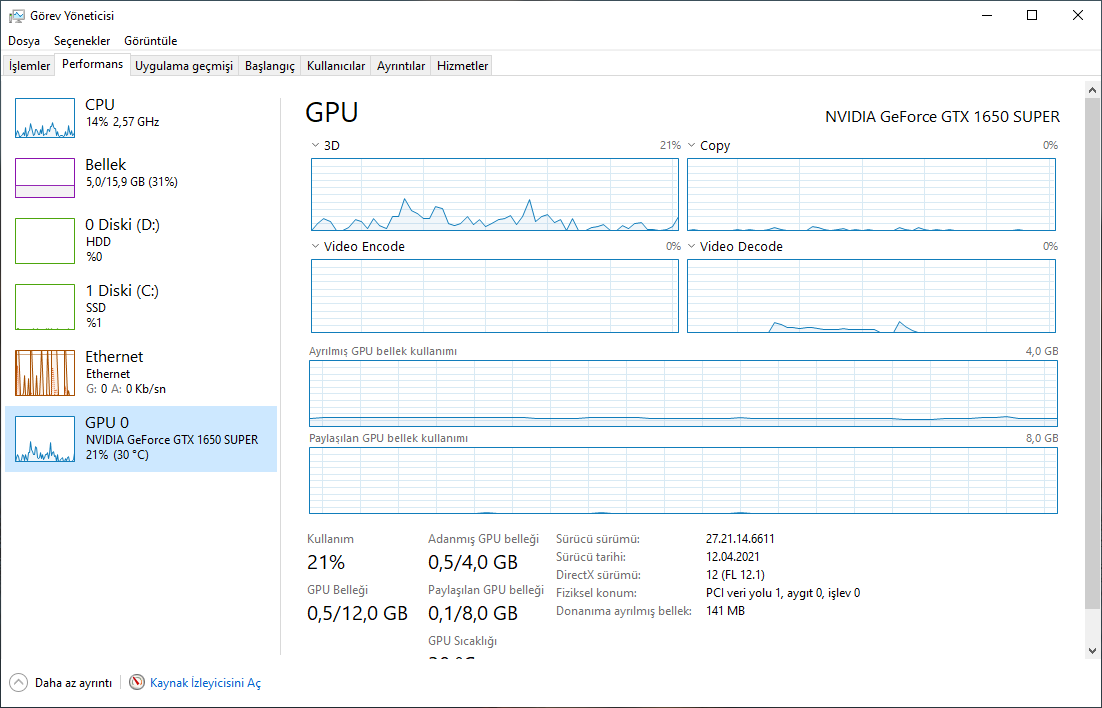Click the Daha az ayrıntı button

[x=73, y=683]
